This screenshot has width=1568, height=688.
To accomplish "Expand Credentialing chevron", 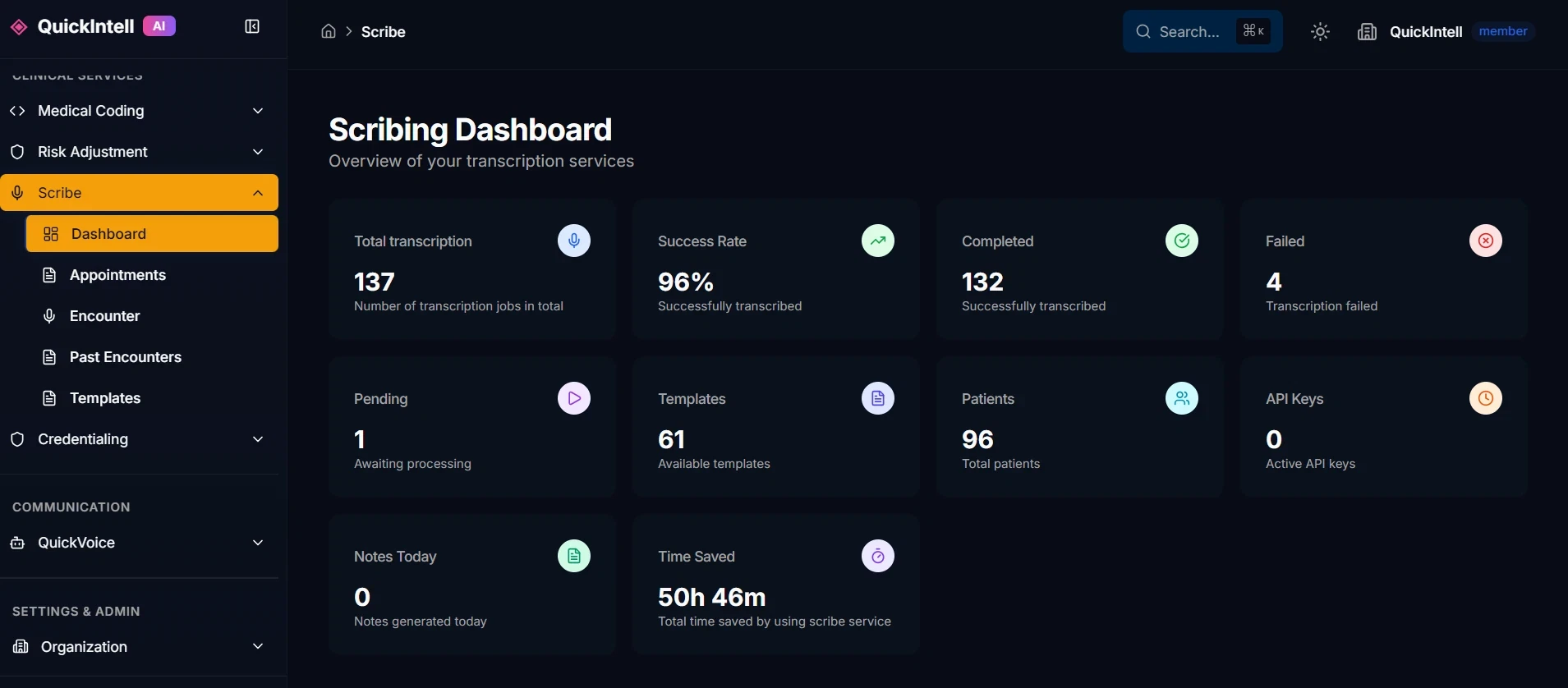I will click(258, 439).
